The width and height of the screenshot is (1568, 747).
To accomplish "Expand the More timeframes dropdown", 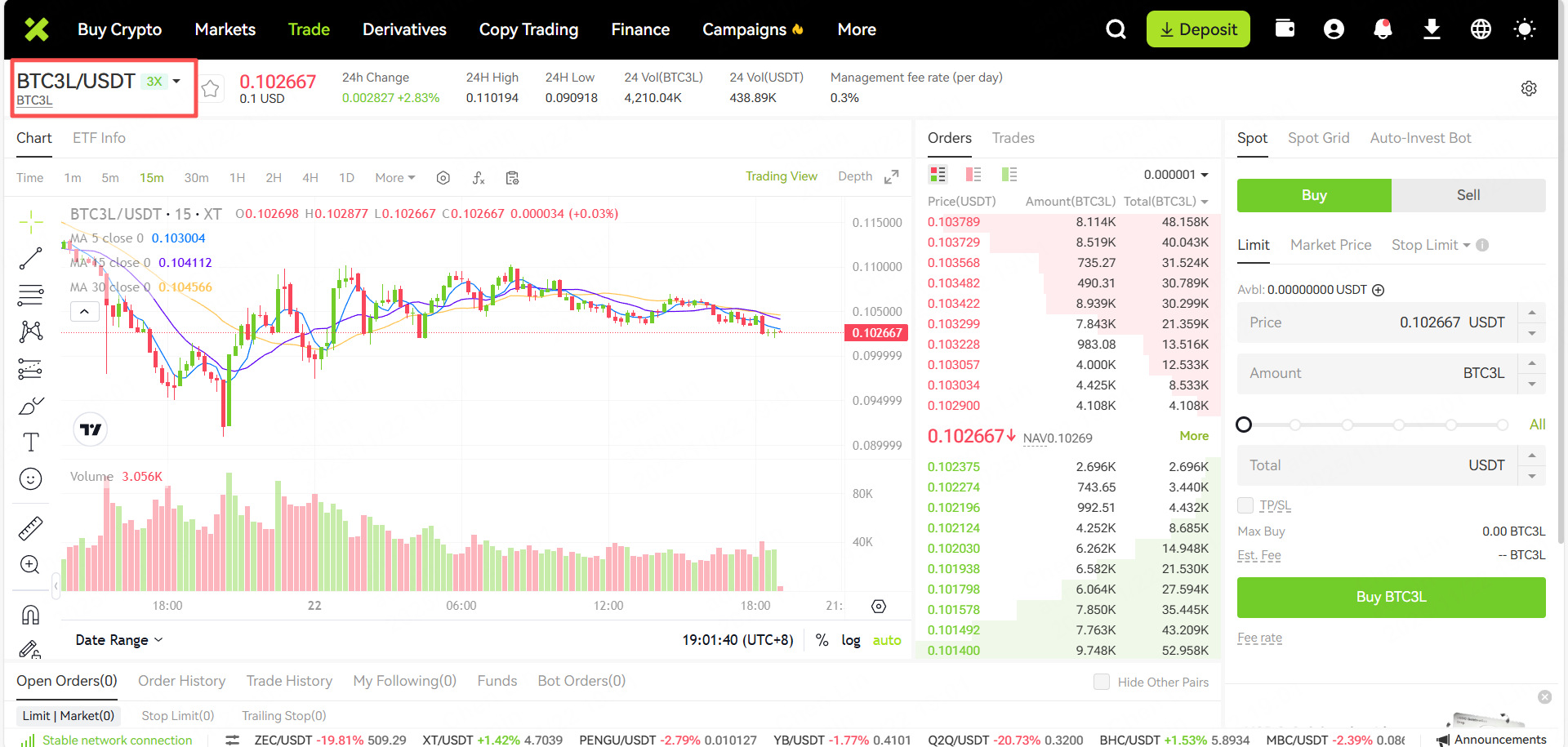I will pos(394,178).
